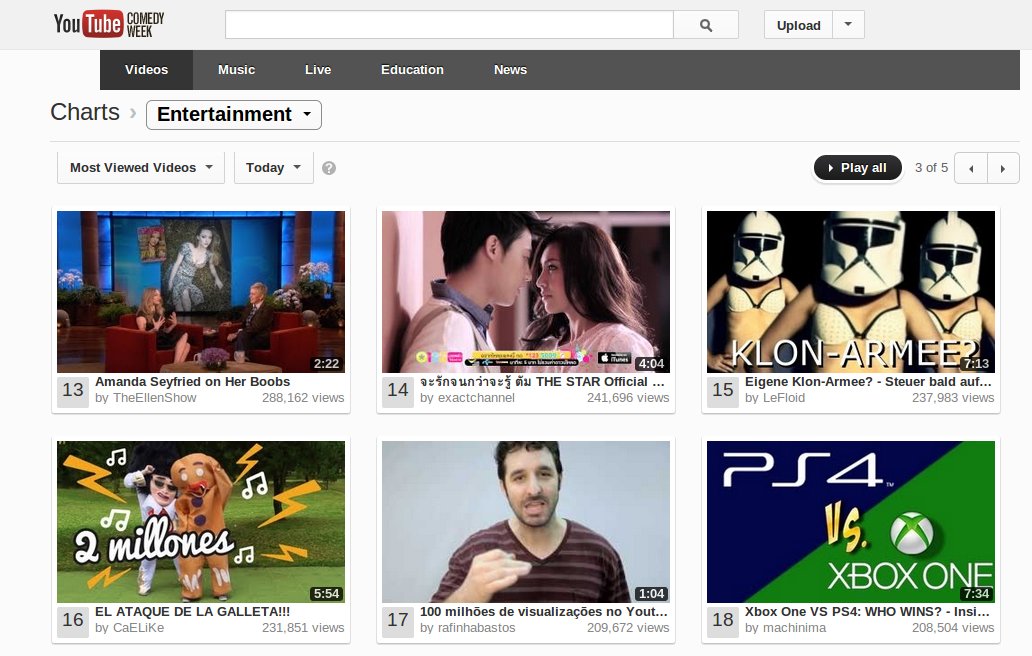Click the '288,162 views' text
Image resolution: width=1032 pixels, height=656 pixels.
(x=303, y=398)
